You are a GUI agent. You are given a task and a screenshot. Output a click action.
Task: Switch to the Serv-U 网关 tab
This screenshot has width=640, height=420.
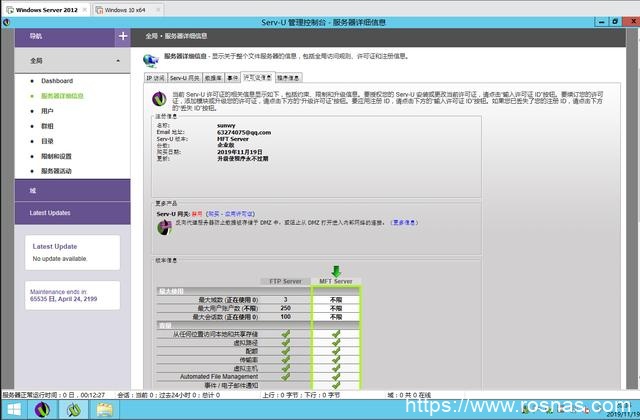(x=184, y=78)
